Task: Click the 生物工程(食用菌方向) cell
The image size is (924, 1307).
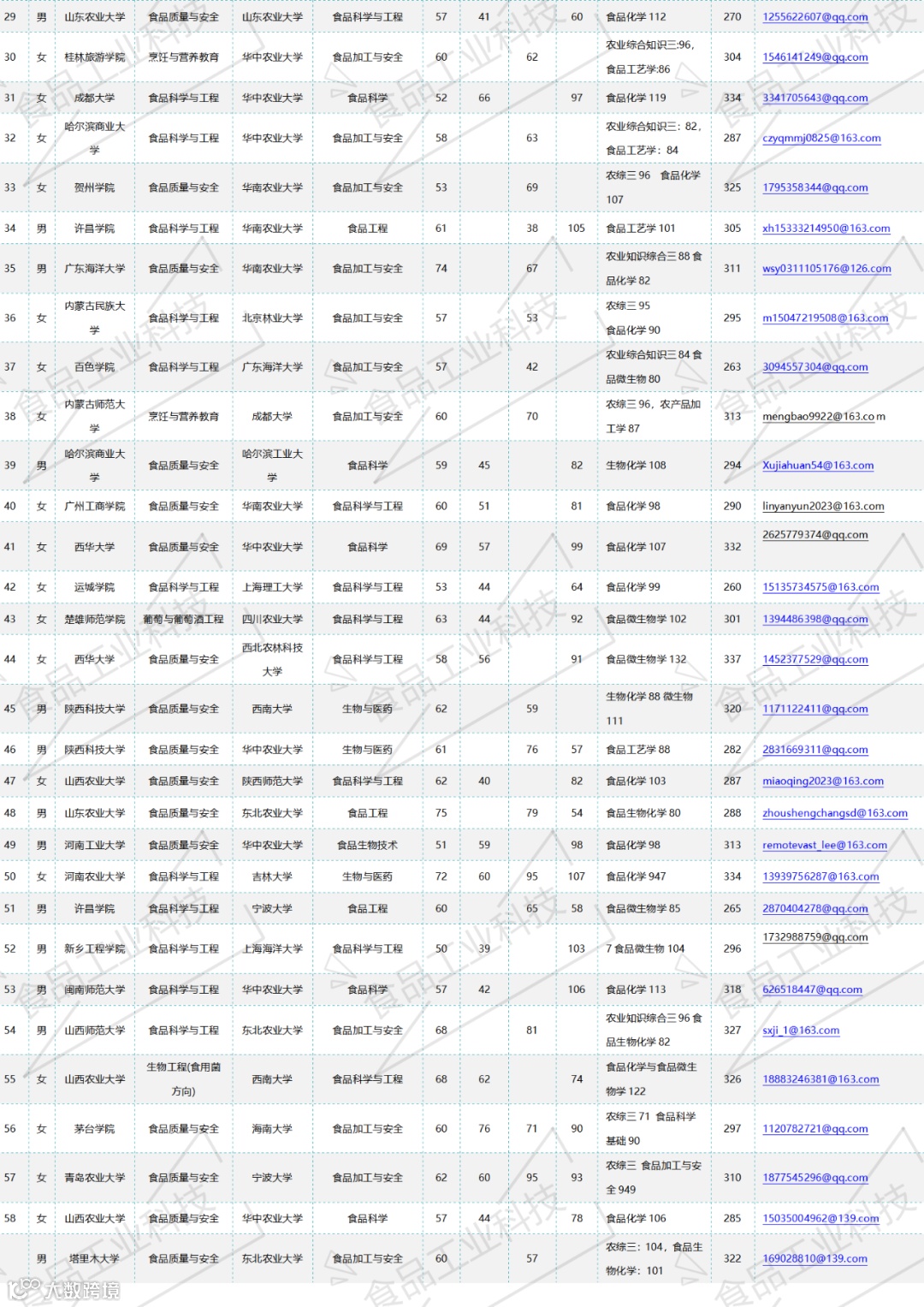Action: (183, 1079)
